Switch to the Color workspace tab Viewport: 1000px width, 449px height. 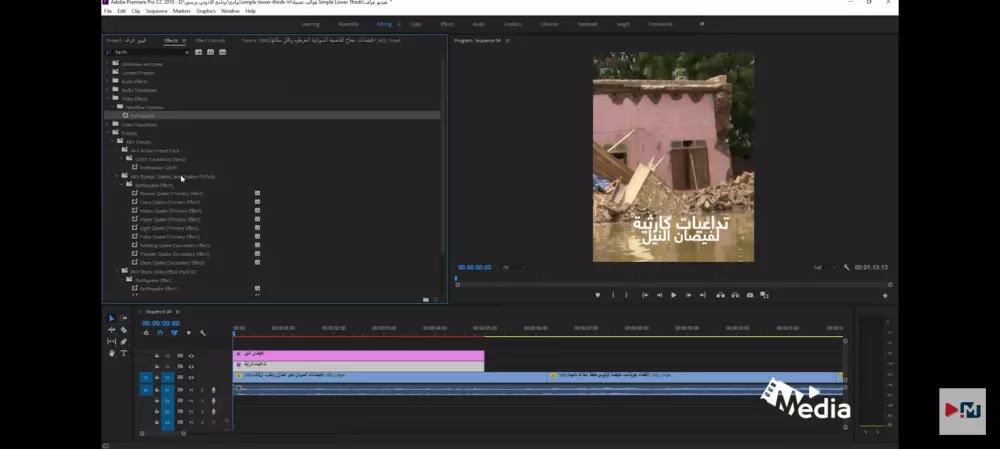click(416, 24)
